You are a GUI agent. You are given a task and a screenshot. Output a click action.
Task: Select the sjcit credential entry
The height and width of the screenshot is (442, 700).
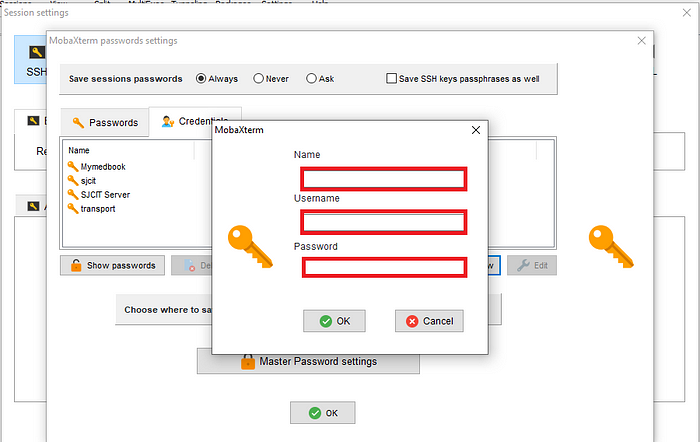pyautogui.click(x=88, y=180)
